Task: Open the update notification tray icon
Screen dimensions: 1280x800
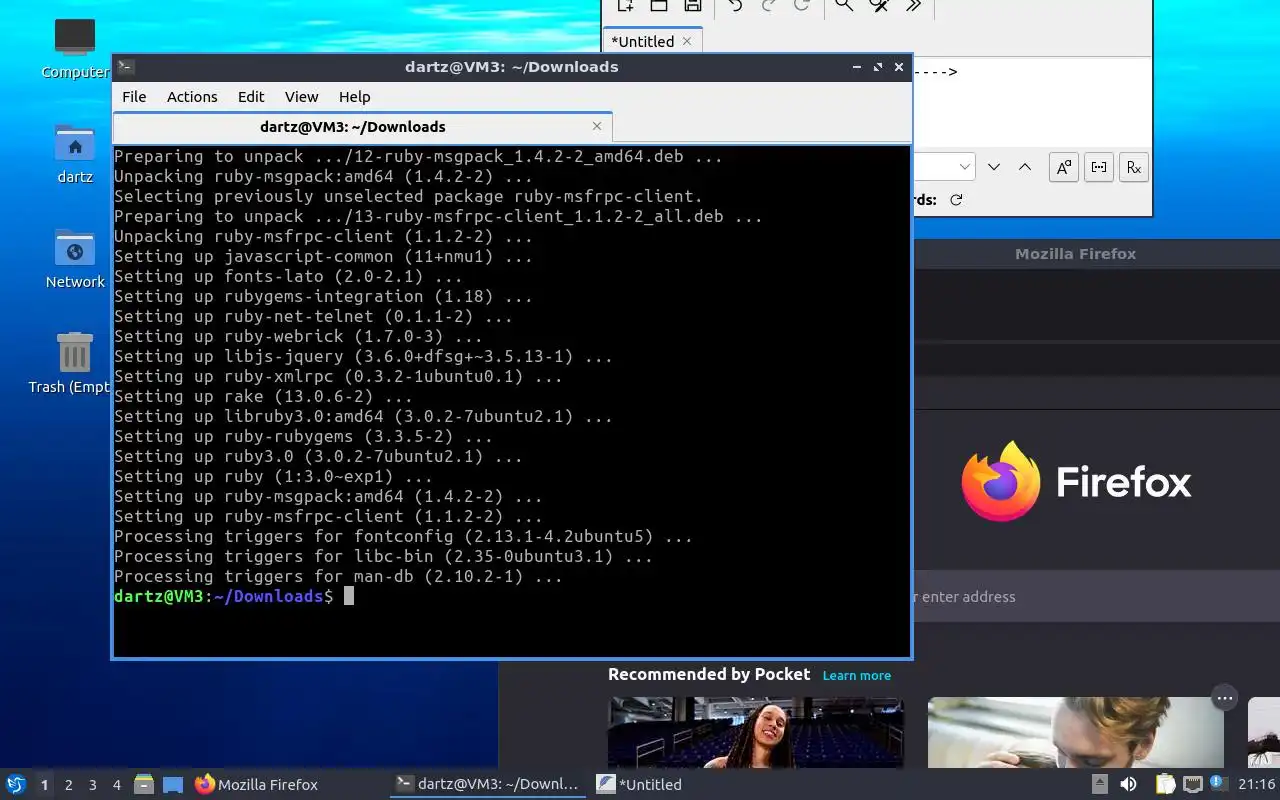Action: tap(1218, 783)
